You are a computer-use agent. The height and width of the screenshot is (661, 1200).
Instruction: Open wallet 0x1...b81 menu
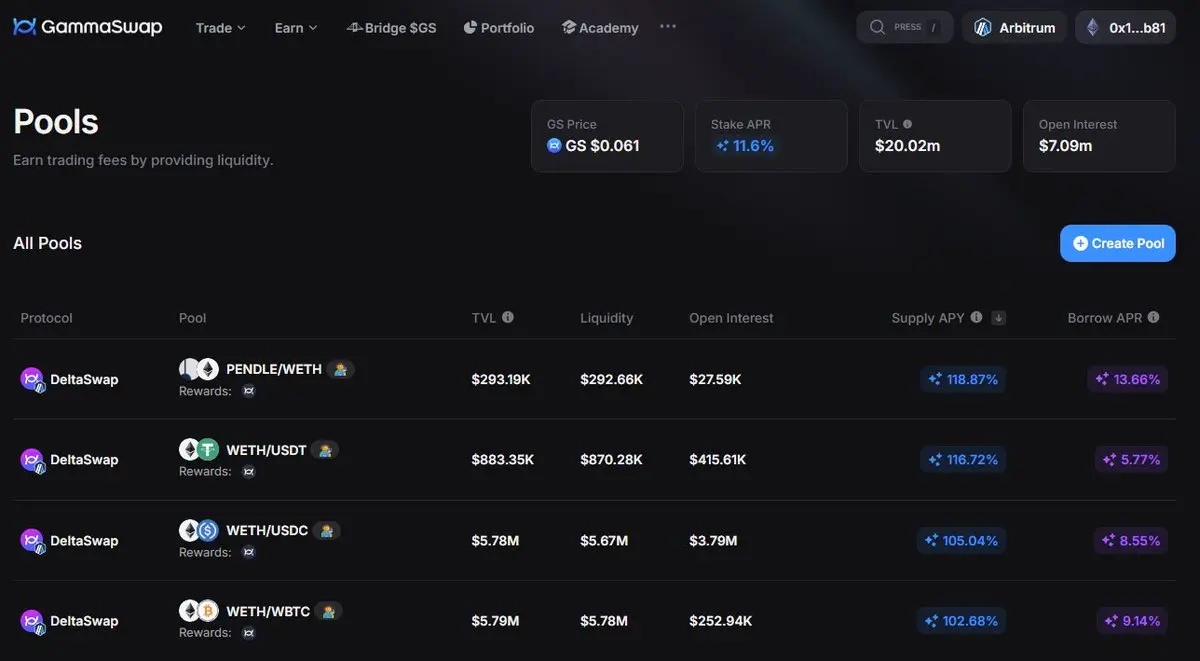click(x=1125, y=27)
